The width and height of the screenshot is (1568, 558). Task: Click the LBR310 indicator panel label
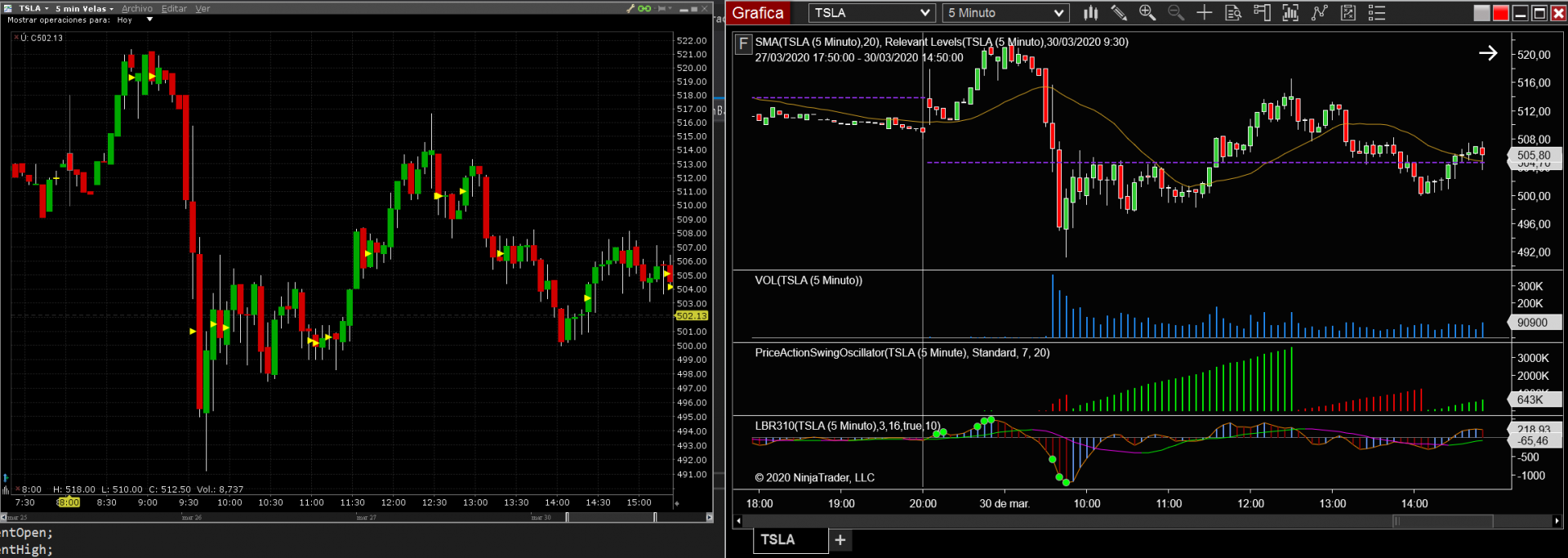pos(848,426)
